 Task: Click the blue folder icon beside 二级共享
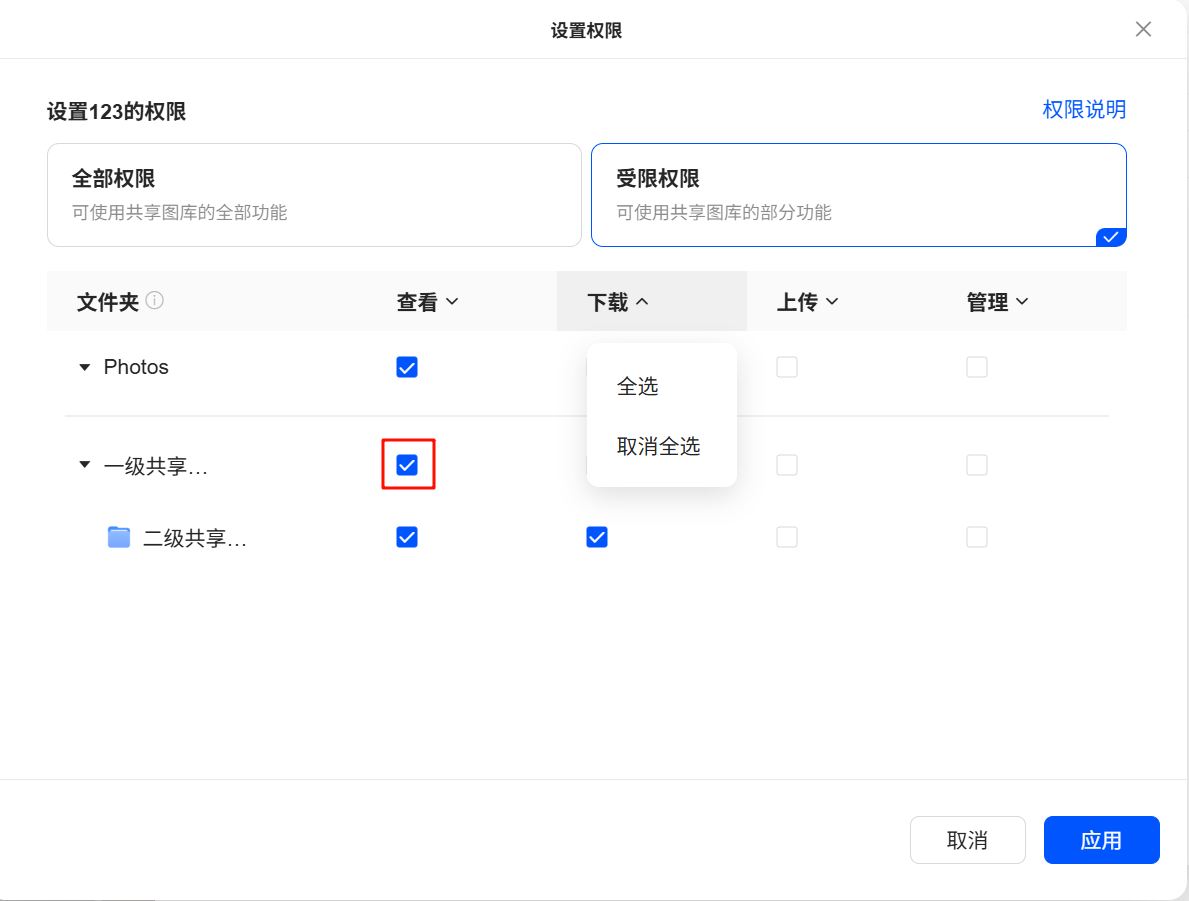pyautogui.click(x=118, y=537)
